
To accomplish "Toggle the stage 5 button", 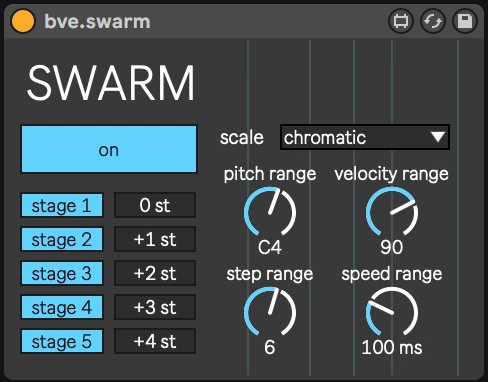I will (62, 341).
